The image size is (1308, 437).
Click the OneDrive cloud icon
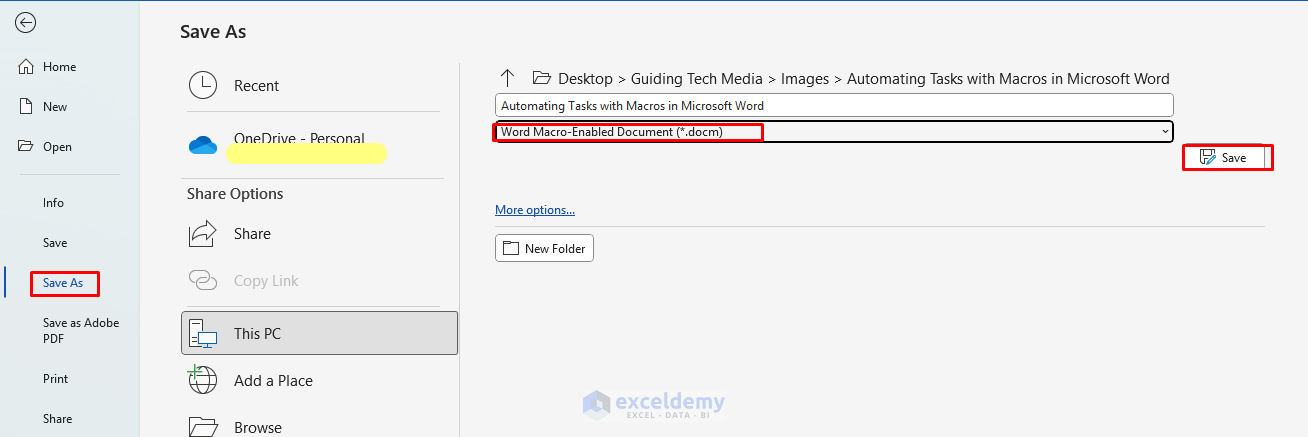[x=203, y=145]
